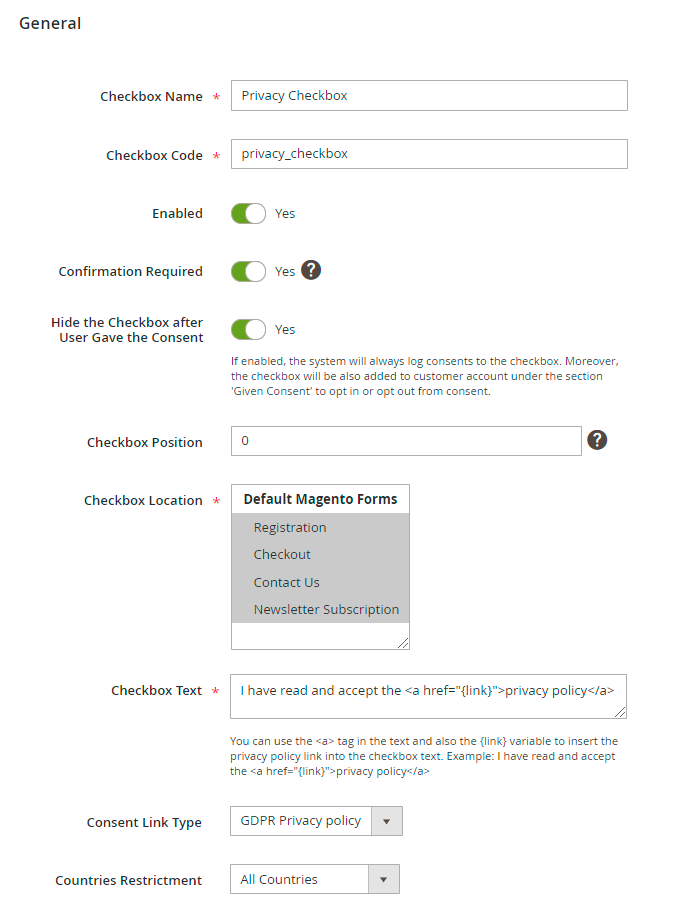Click the Checkbox Position input field
685x913 pixels.
tap(406, 441)
